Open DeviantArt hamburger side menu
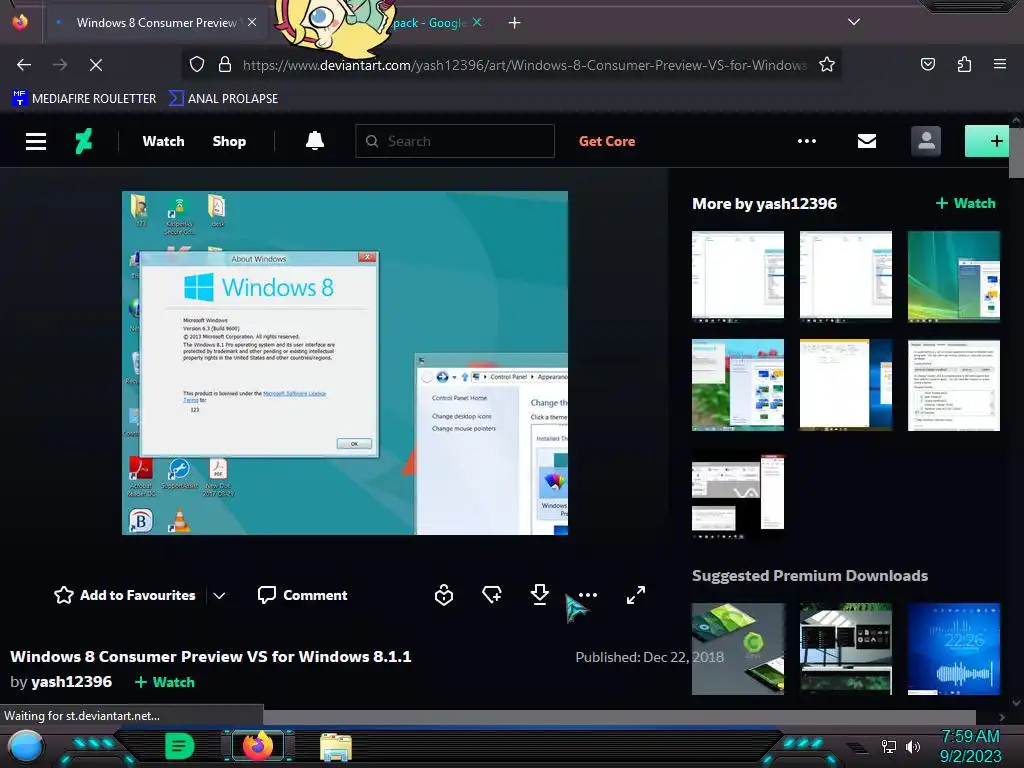 coord(36,141)
